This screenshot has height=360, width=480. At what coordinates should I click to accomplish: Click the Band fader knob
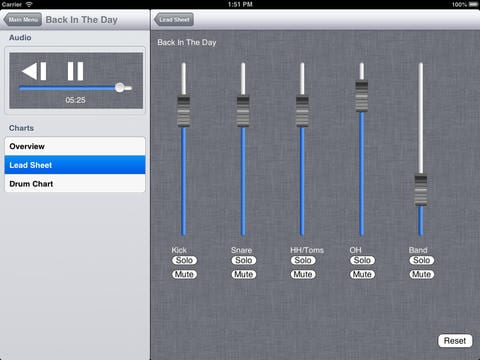421,190
